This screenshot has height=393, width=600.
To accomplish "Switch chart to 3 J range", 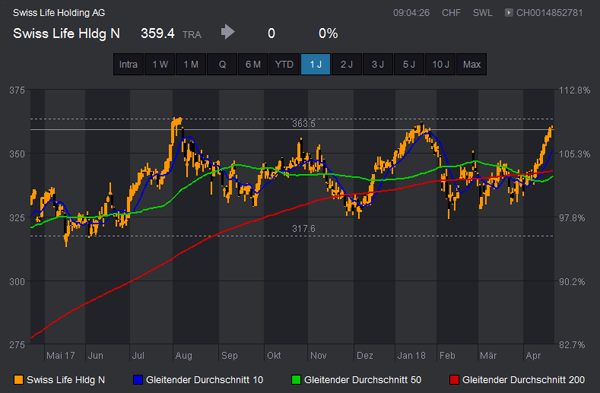I will coord(378,64).
